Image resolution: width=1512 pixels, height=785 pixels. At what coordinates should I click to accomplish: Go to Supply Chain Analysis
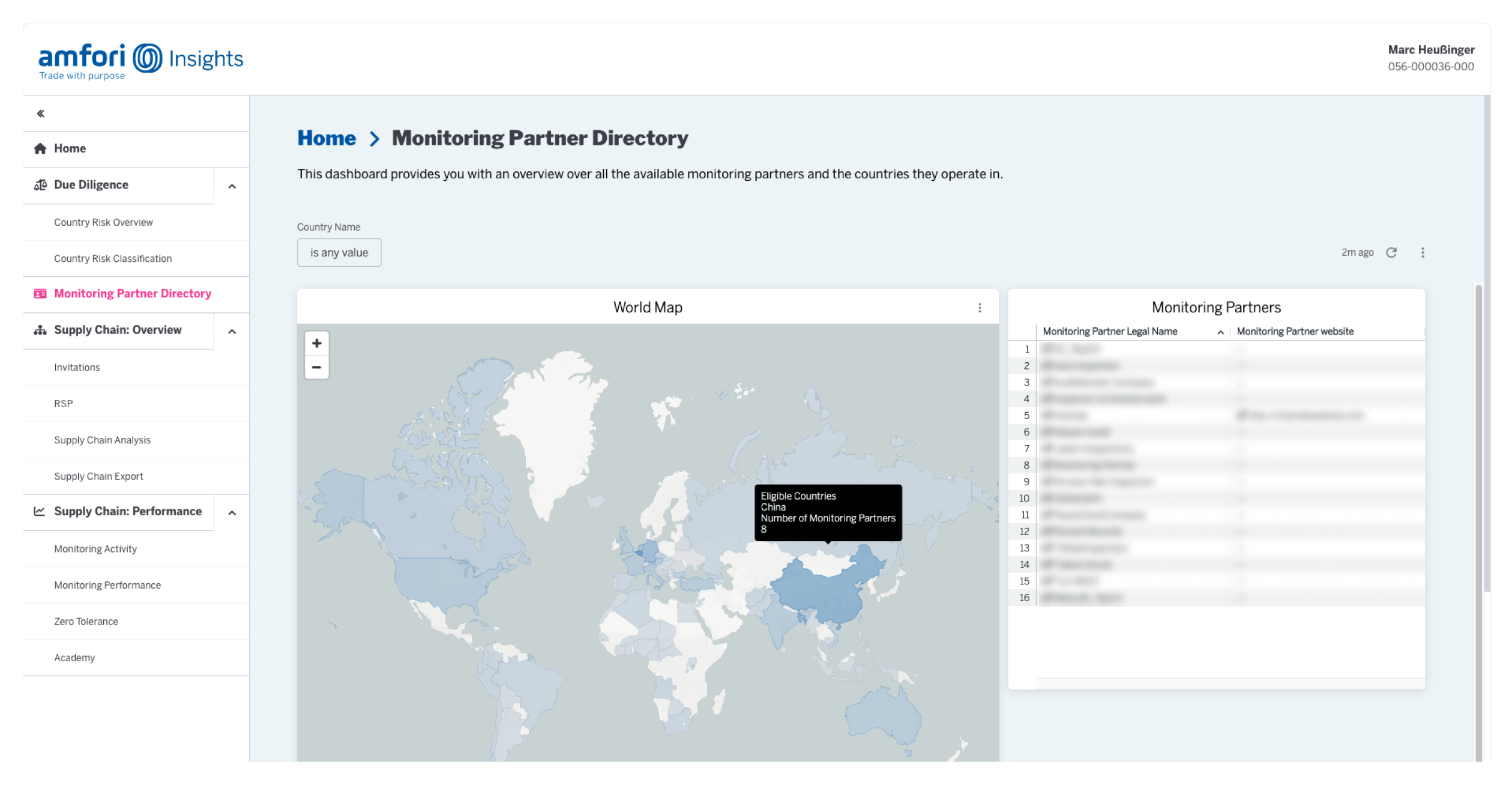(102, 440)
